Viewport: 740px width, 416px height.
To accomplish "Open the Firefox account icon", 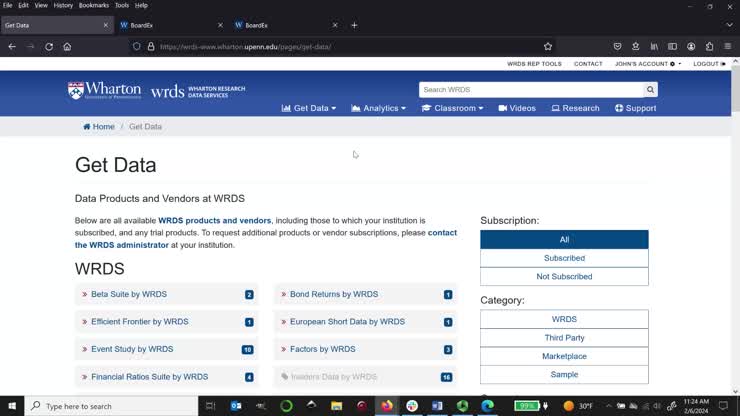I will point(691,47).
